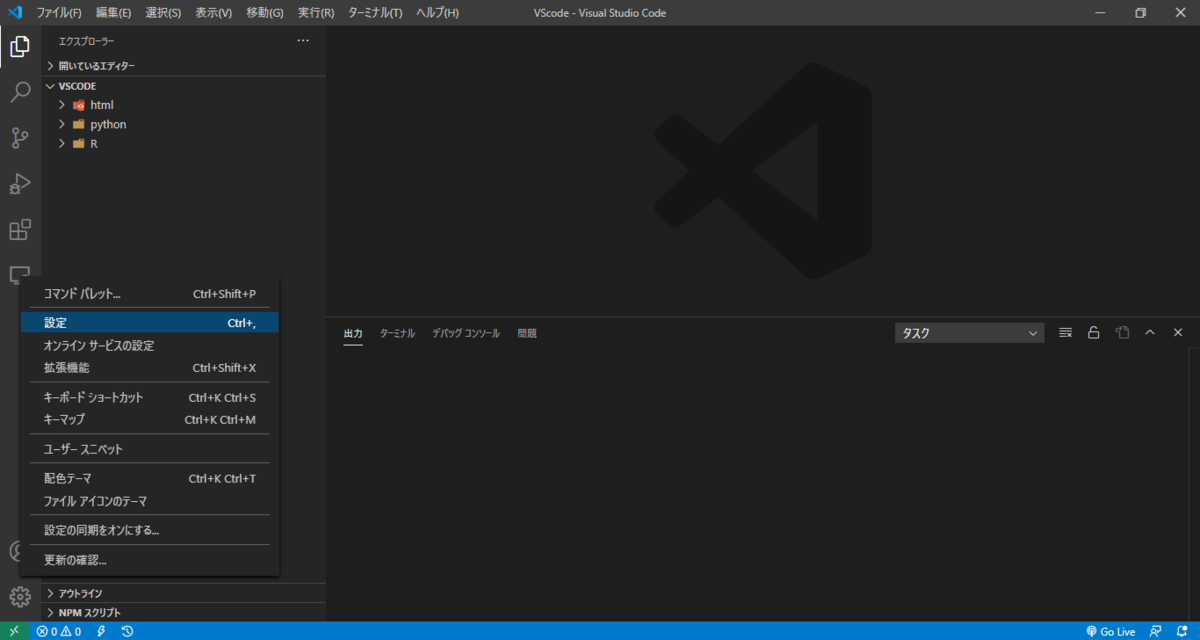Open the Extensions view icon
This screenshot has width=1200, height=640.
[20, 230]
